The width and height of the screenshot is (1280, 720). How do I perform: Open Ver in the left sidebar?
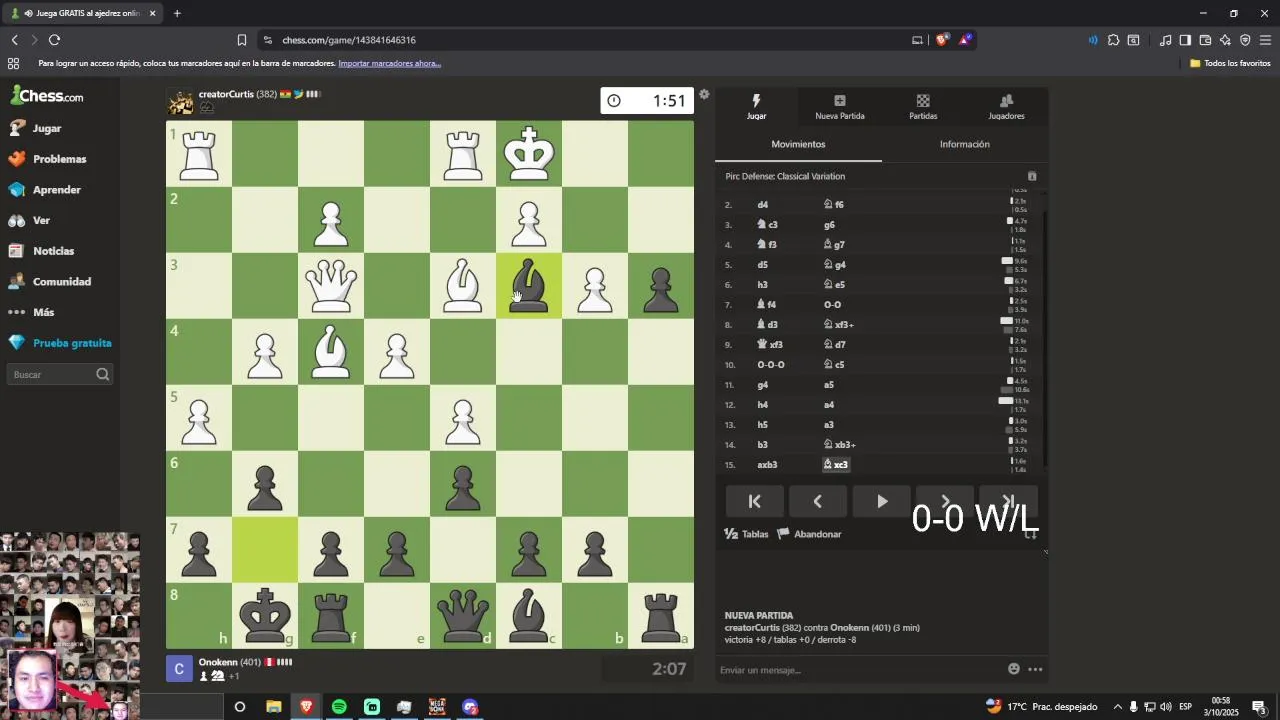pos(60,220)
